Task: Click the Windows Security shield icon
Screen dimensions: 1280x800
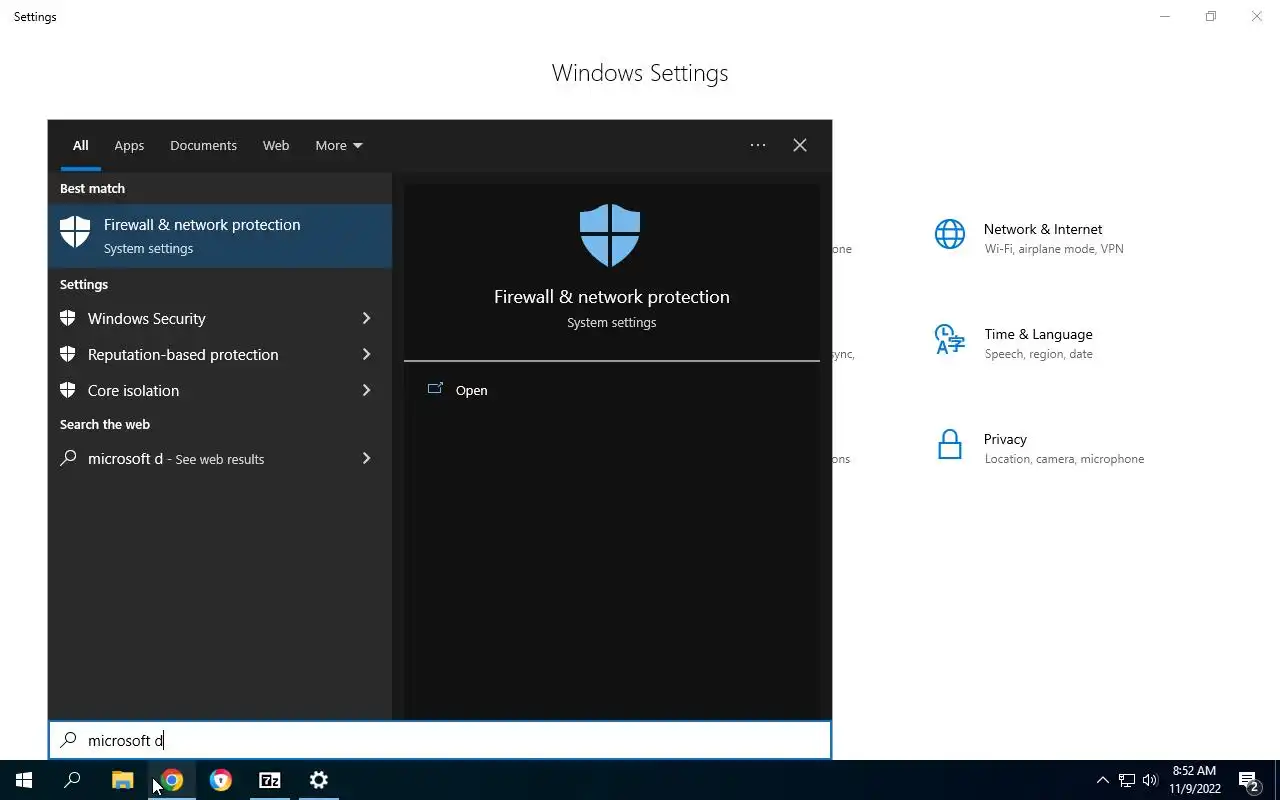Action: click(68, 318)
